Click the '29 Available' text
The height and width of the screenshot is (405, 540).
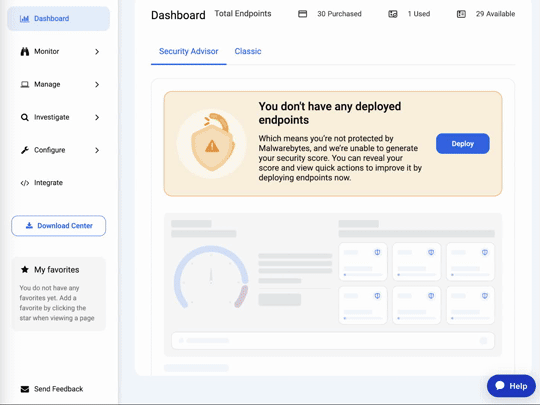[495, 14]
